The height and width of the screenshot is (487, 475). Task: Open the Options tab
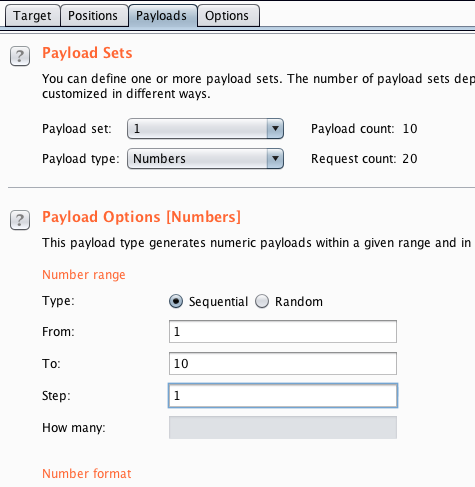pyautogui.click(x=227, y=16)
